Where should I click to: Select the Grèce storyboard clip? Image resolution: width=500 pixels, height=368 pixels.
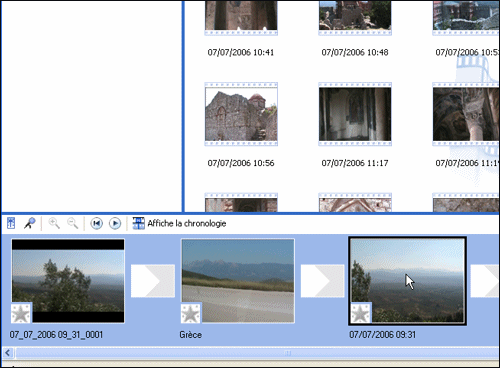click(x=238, y=281)
